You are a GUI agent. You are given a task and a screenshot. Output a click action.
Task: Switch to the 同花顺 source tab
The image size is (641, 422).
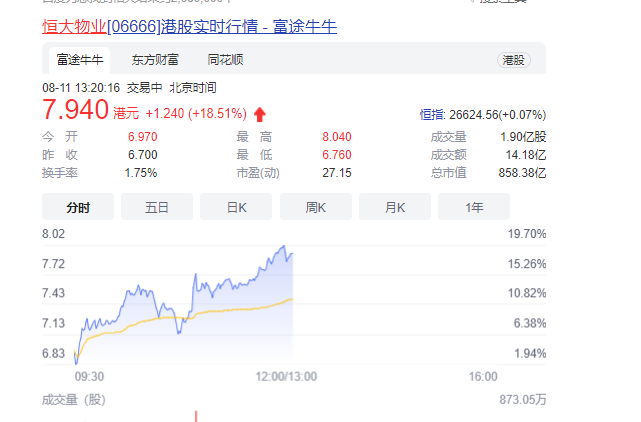pos(225,60)
